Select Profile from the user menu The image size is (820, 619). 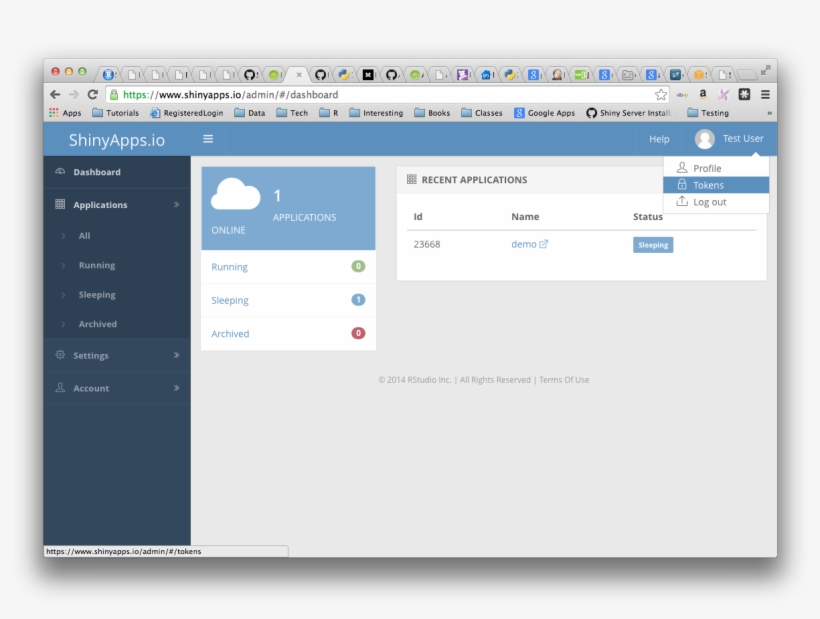tap(706, 167)
